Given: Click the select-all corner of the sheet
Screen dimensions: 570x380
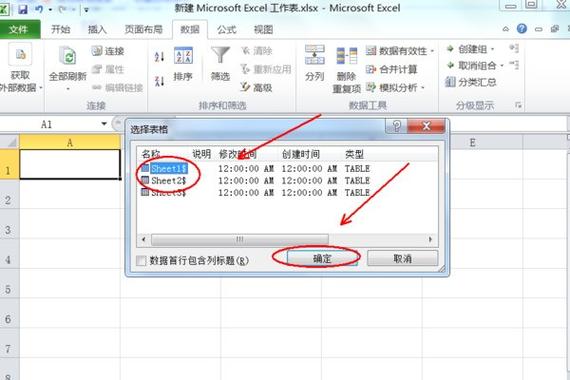Looking at the screenshot, I should [9, 142].
